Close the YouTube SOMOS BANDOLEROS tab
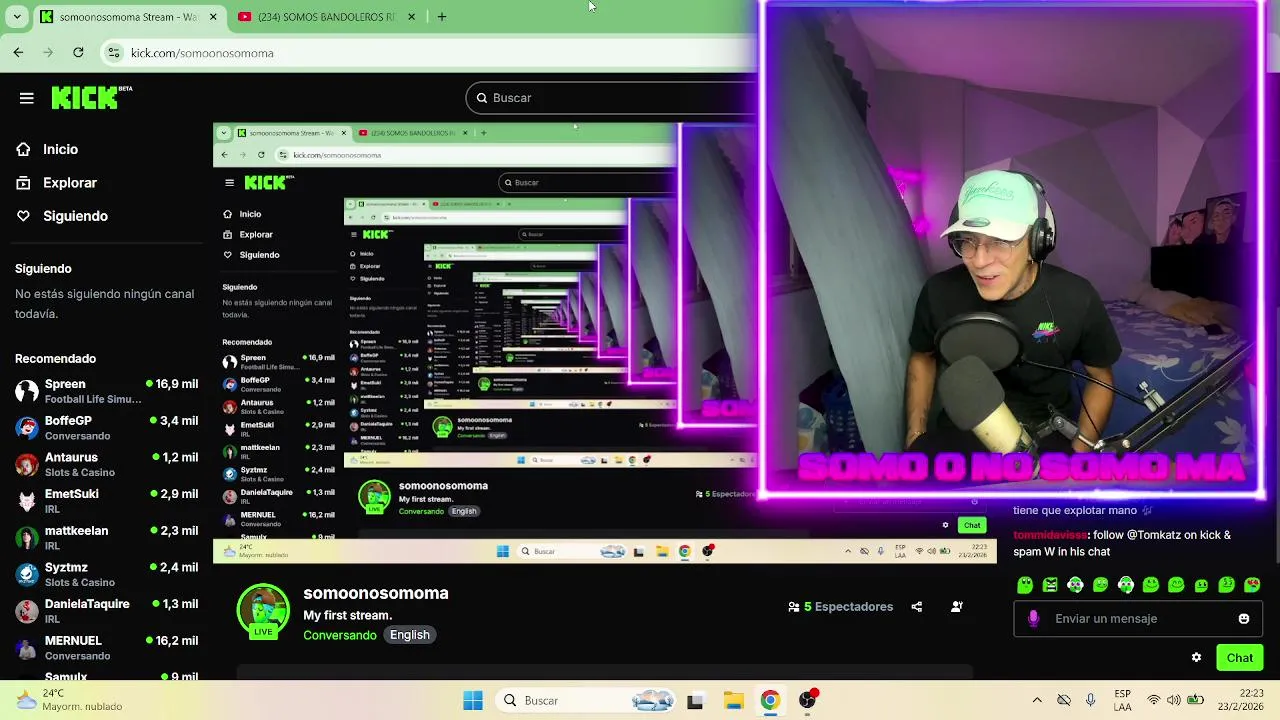Screen dimensions: 1280x720 click(411, 17)
